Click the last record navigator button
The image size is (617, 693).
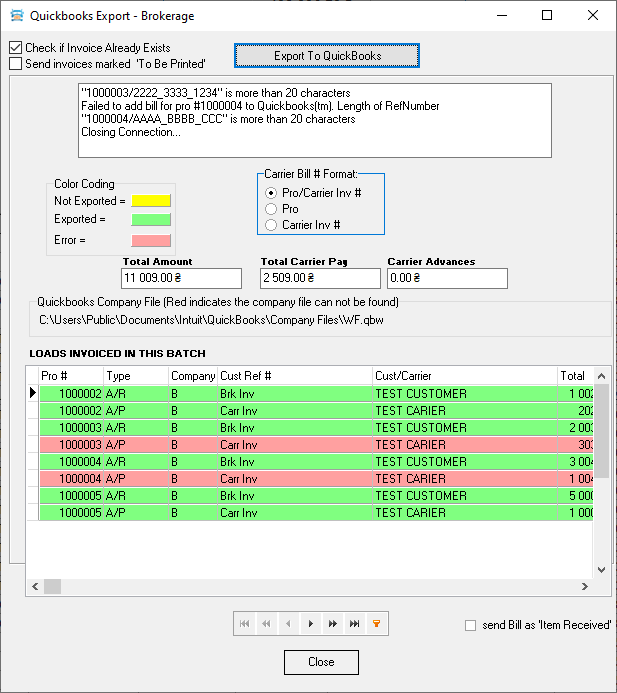point(354,624)
